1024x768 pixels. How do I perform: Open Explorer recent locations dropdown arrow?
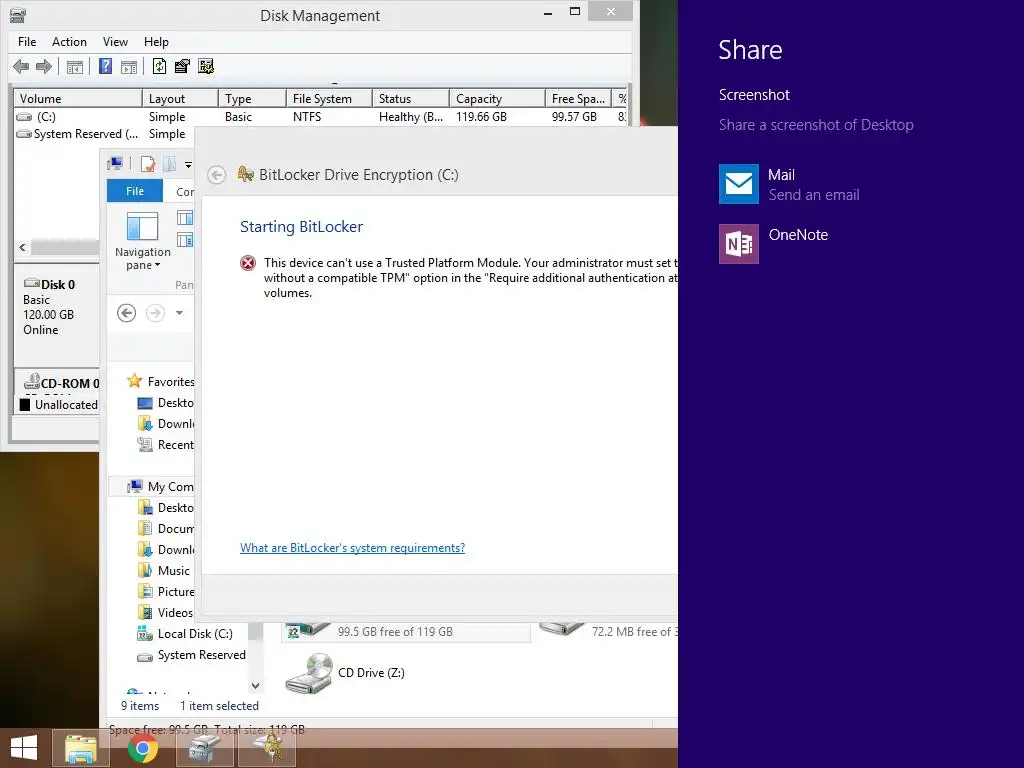pyautogui.click(x=179, y=313)
